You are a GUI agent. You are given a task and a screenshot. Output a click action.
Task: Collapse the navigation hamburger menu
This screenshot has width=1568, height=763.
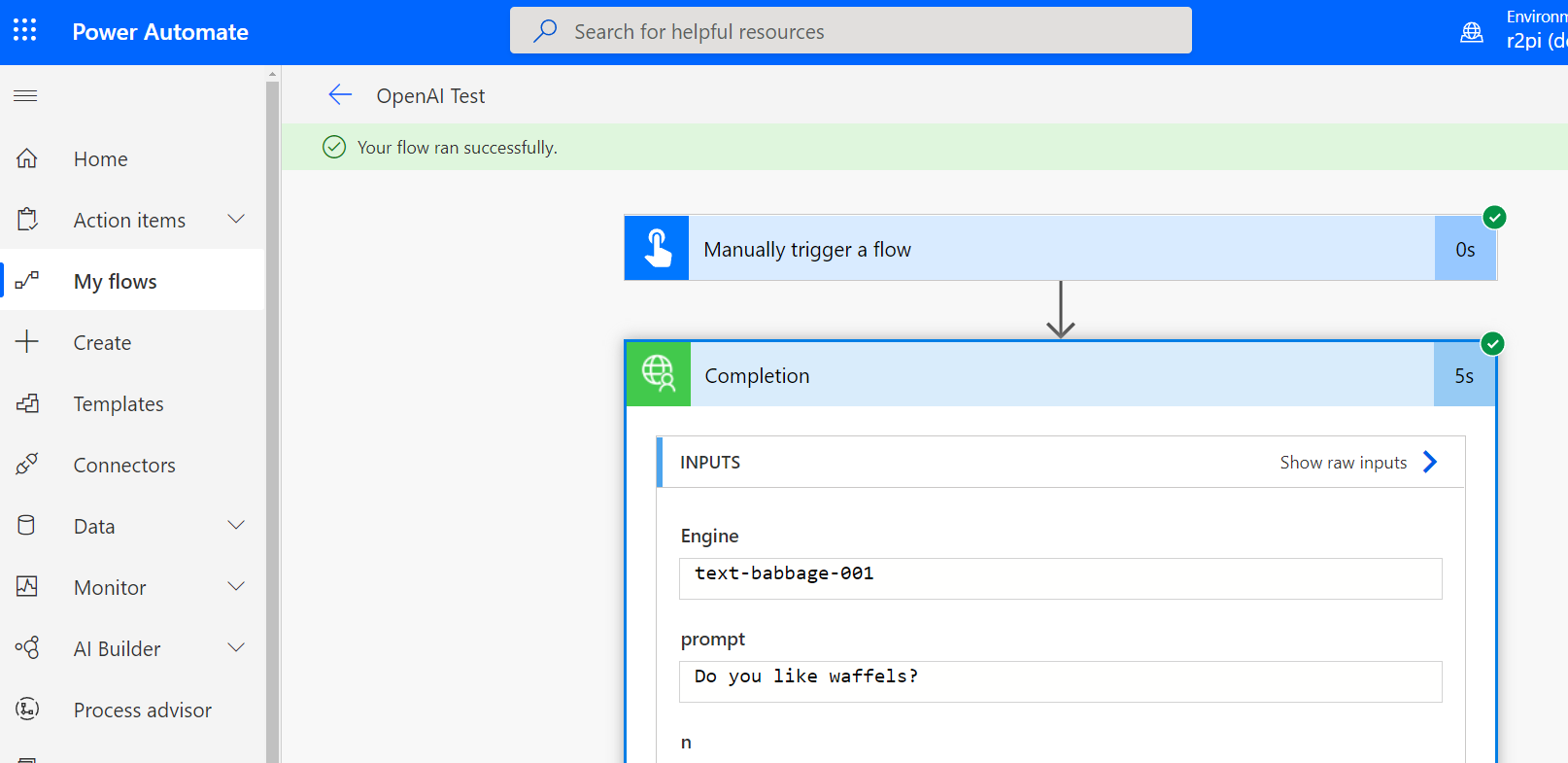point(26,95)
